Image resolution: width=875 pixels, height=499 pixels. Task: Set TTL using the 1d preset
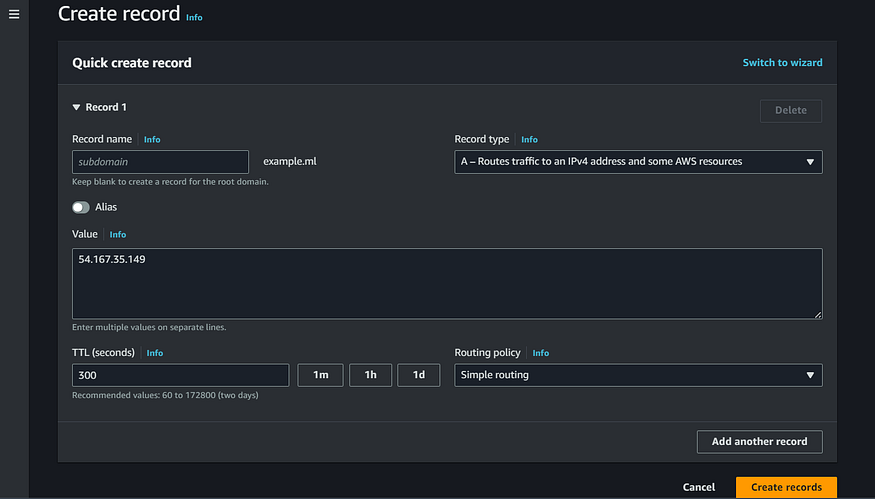(x=419, y=375)
